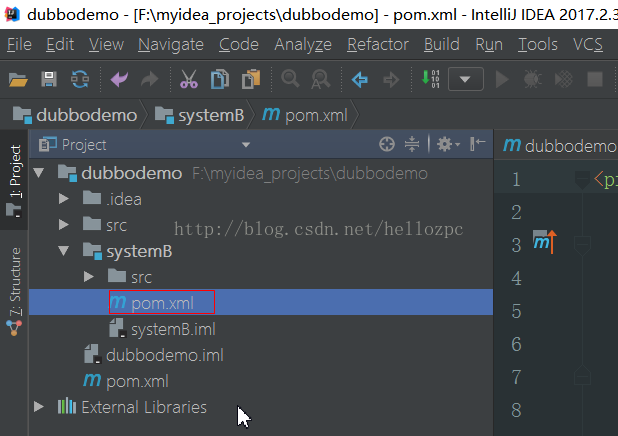This screenshot has width=618, height=436.
Task: Open the Run menu
Action: tap(489, 44)
